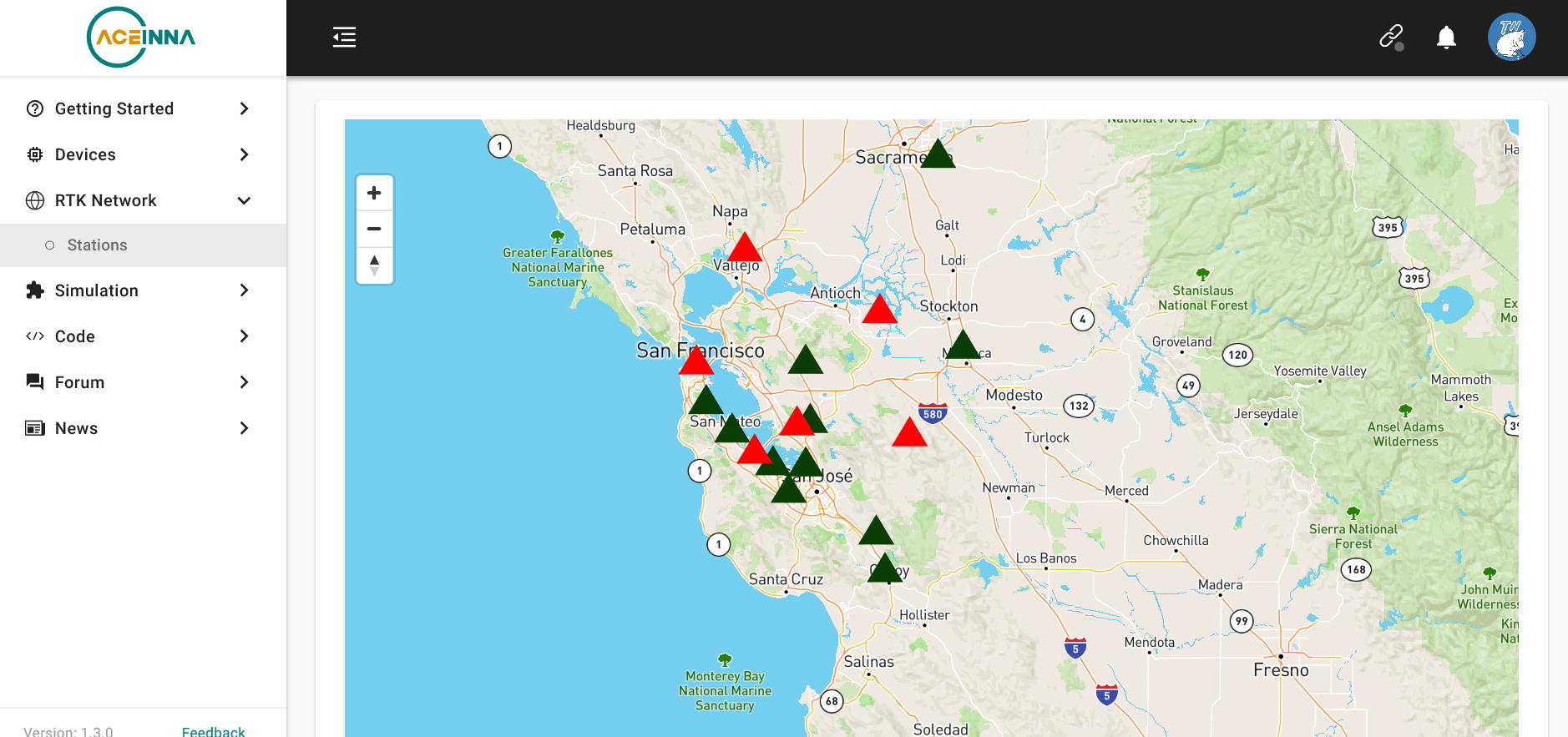Click the RTK Network globe icon
The width and height of the screenshot is (1568, 737).
click(35, 200)
